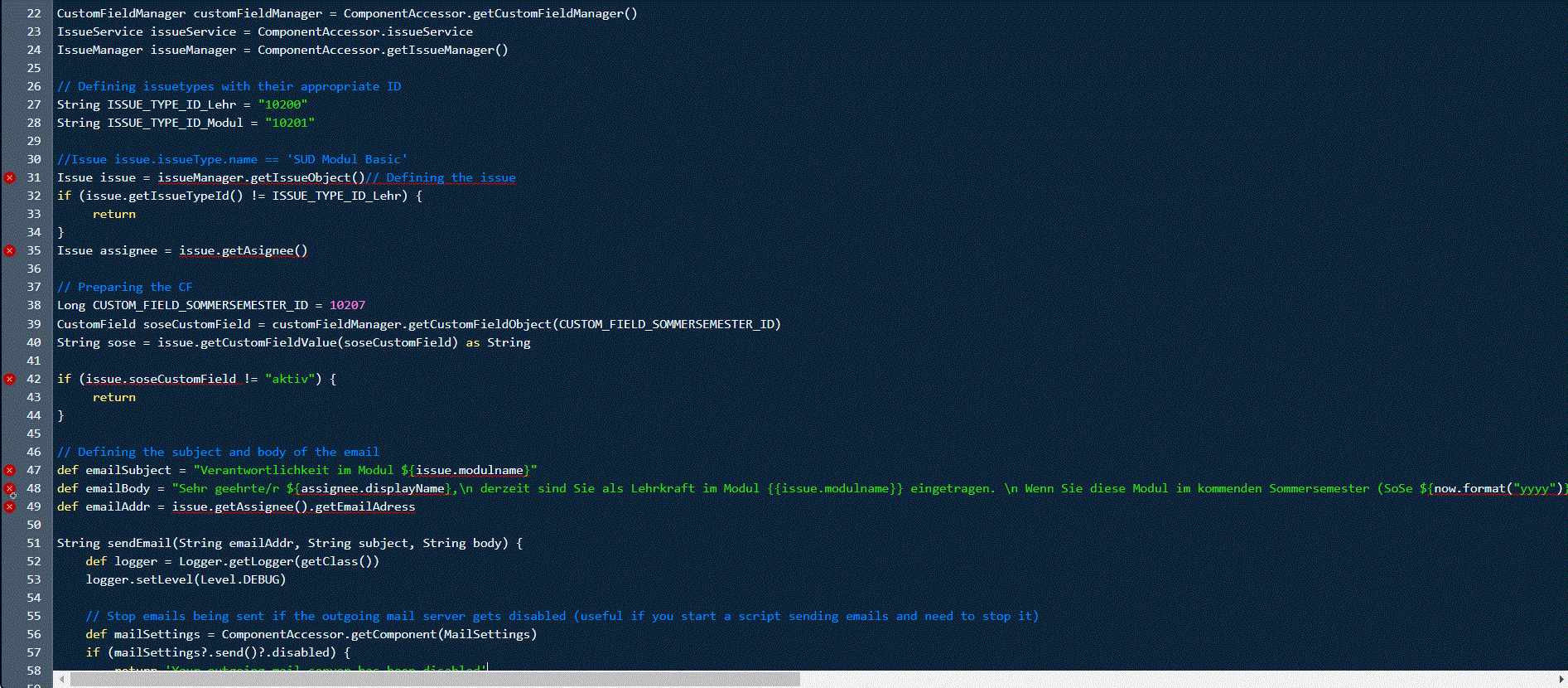Click the comment "// Defining issuetypes with their appropriate ID"
Screen dimensions: 1568x688
pyautogui.click(x=229, y=86)
